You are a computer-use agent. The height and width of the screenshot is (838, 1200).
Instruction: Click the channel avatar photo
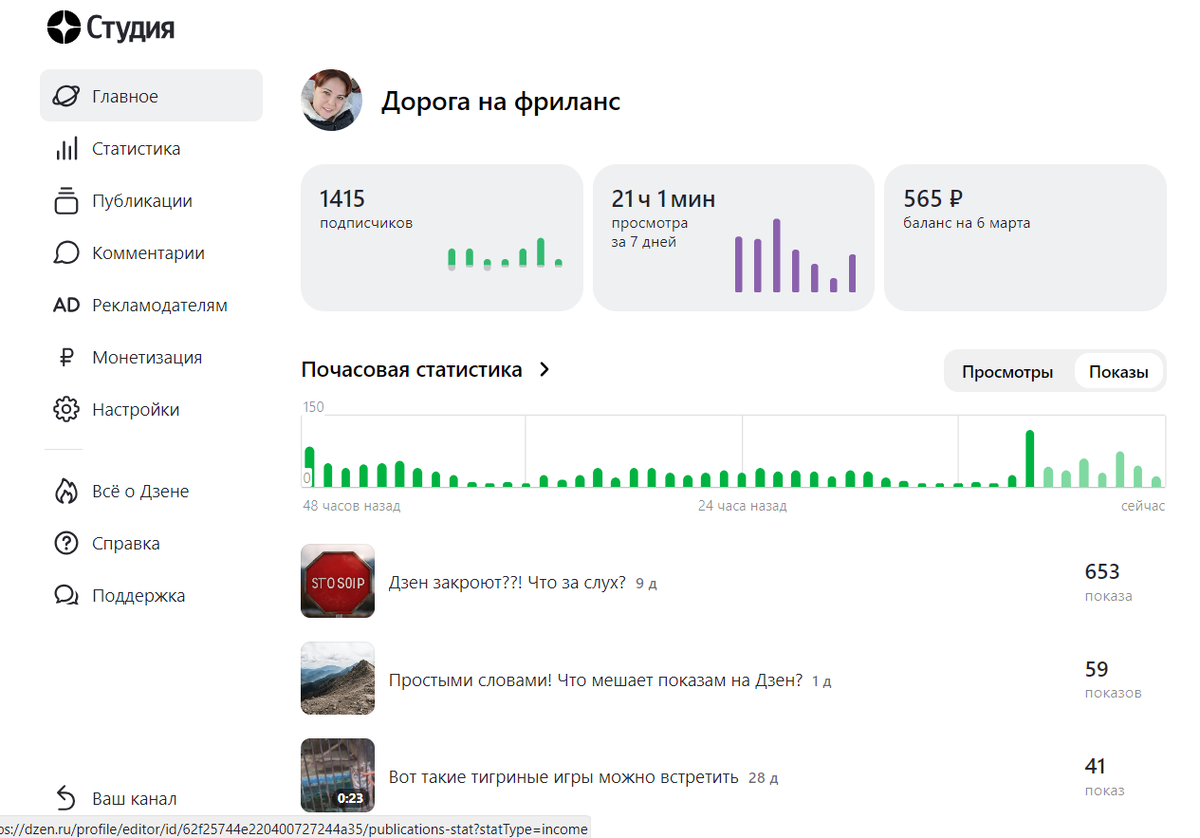331,100
